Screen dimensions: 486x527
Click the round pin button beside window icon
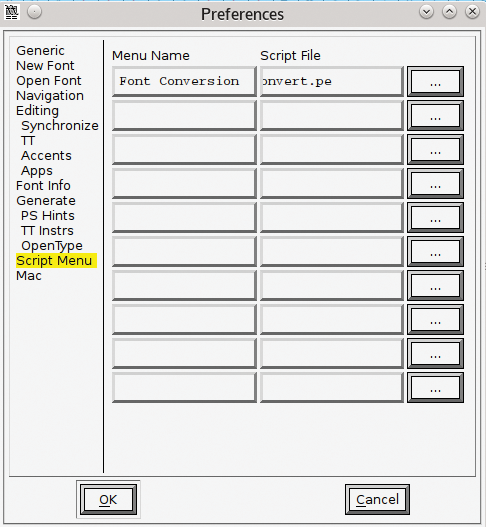point(34,12)
